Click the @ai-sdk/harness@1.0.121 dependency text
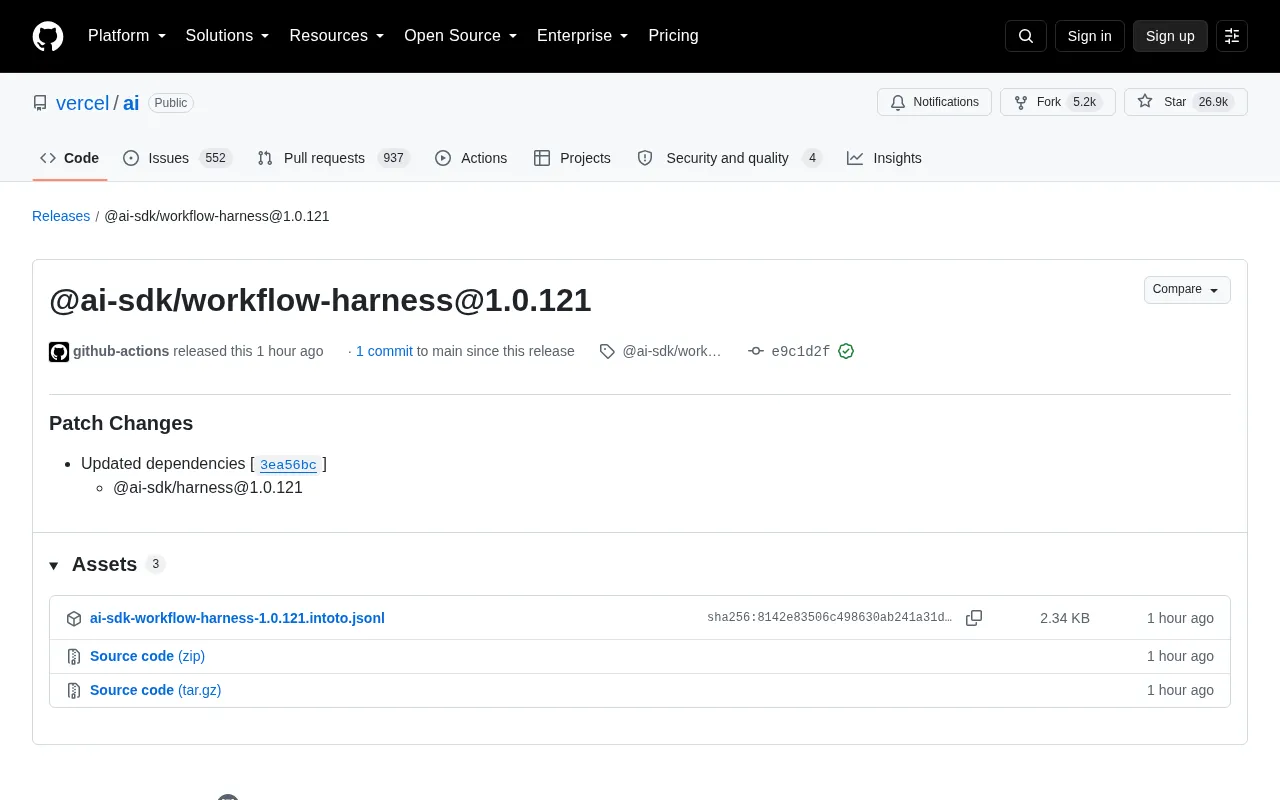The height and width of the screenshot is (800, 1280). 208,488
